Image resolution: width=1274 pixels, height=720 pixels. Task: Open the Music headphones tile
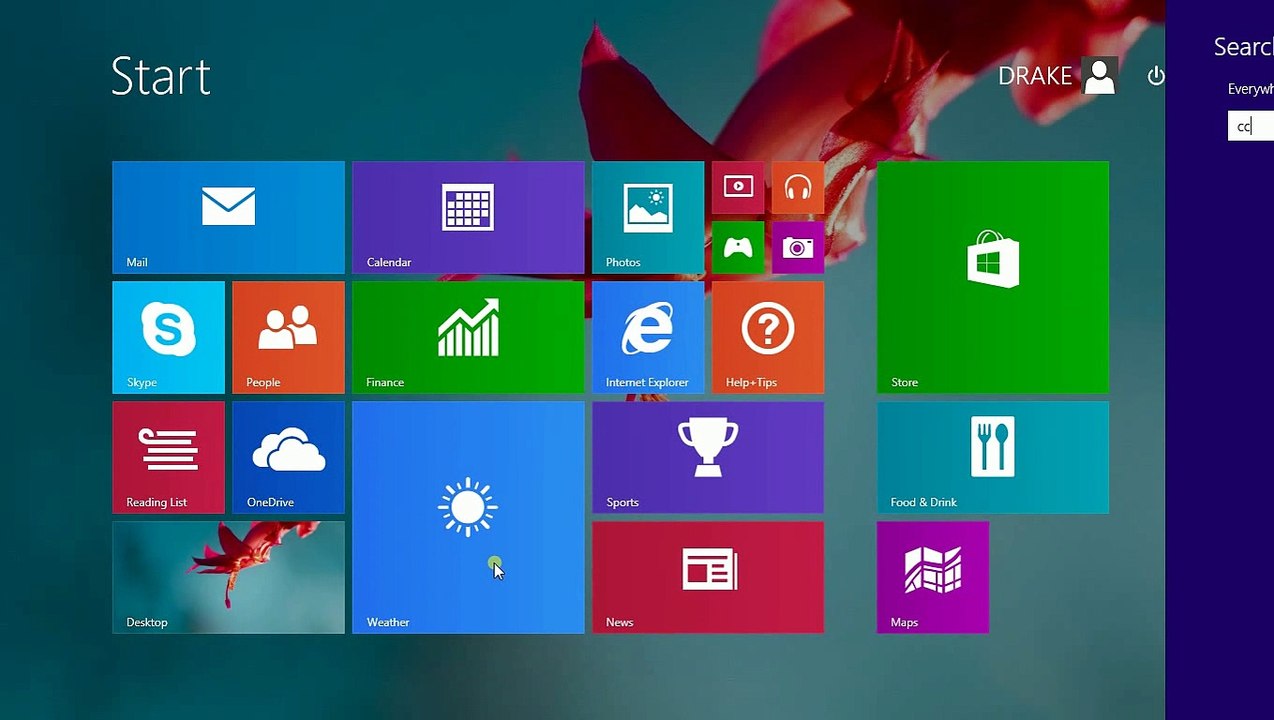pos(798,187)
